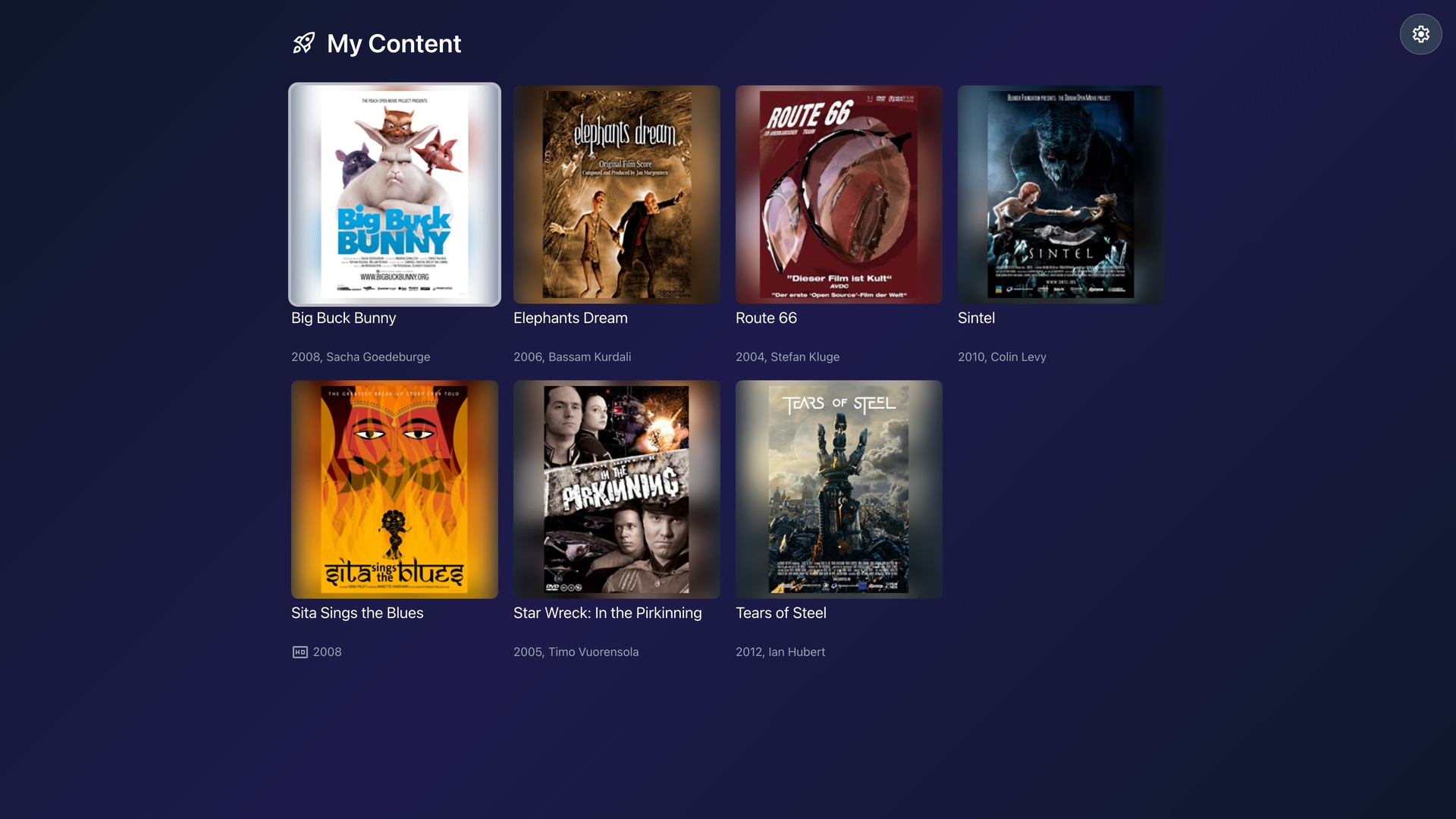
Task: Open the Star Wreck: In the Pirkinning poster
Action: (x=617, y=489)
